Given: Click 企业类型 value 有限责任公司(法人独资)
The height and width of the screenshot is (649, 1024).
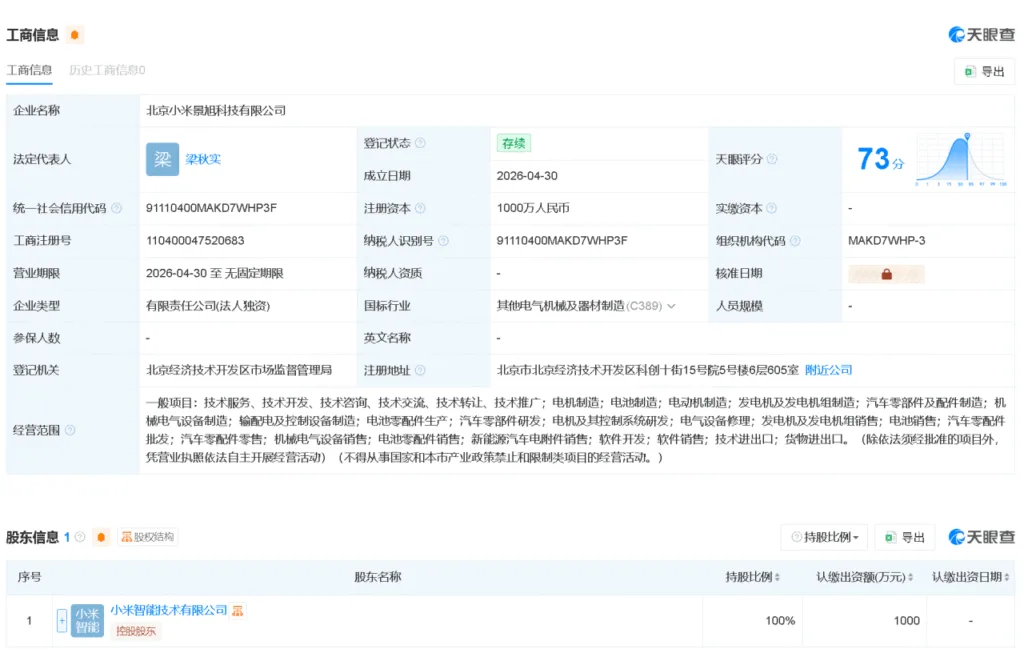Looking at the screenshot, I should (208, 306).
